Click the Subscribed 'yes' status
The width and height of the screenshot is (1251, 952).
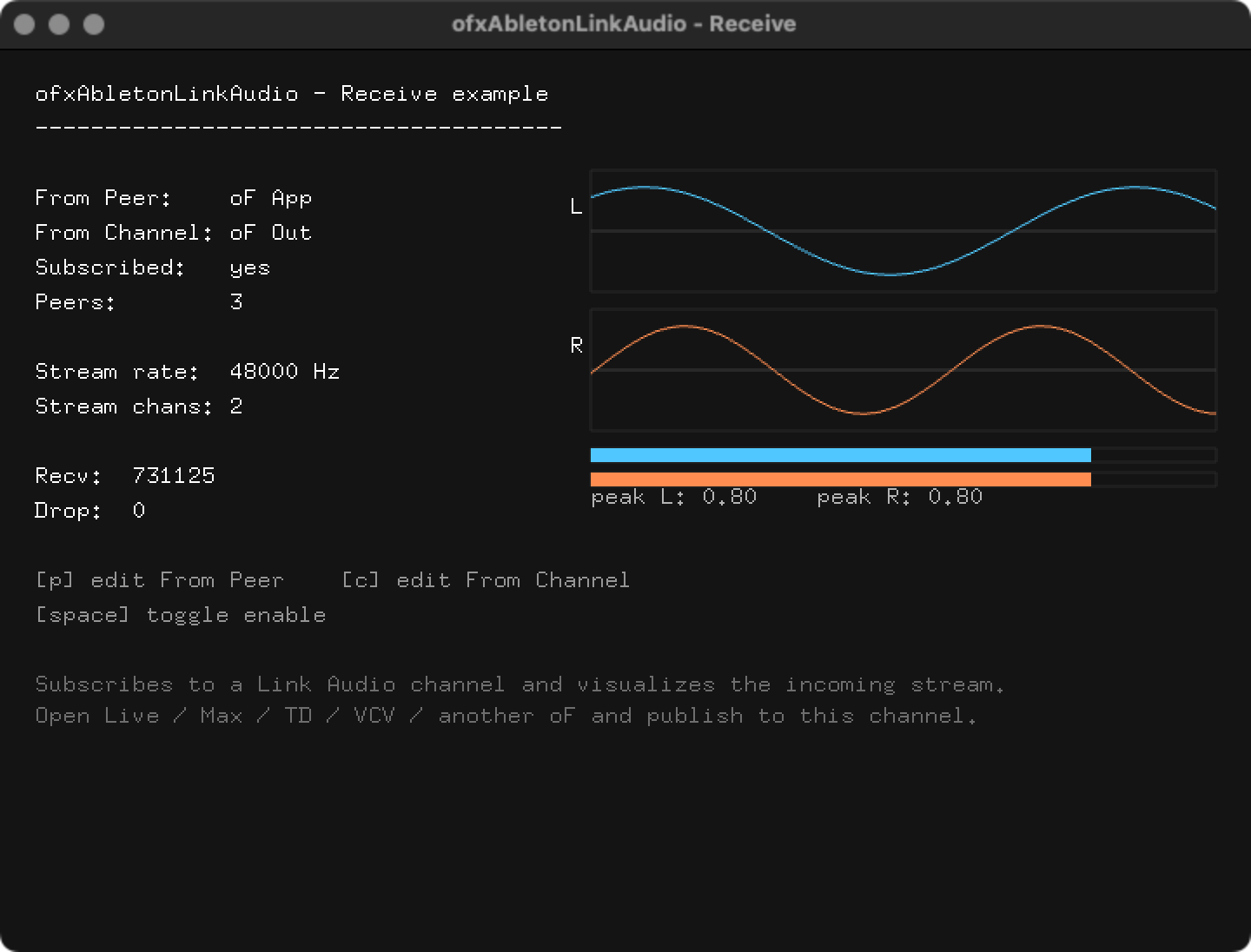[250, 268]
